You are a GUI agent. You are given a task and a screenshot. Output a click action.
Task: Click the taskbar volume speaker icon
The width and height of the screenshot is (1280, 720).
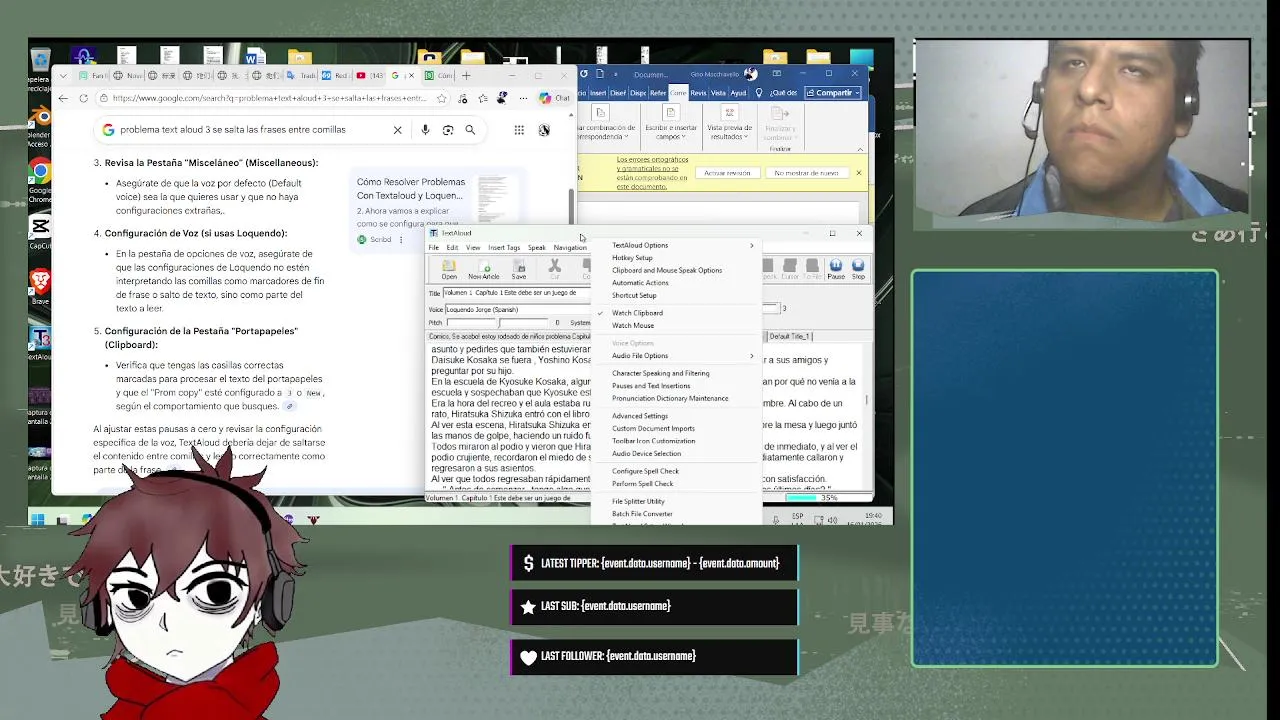(x=833, y=519)
